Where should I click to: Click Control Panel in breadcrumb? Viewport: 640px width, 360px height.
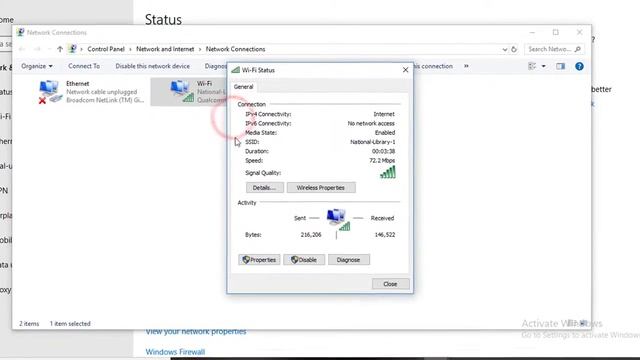tap(106, 49)
